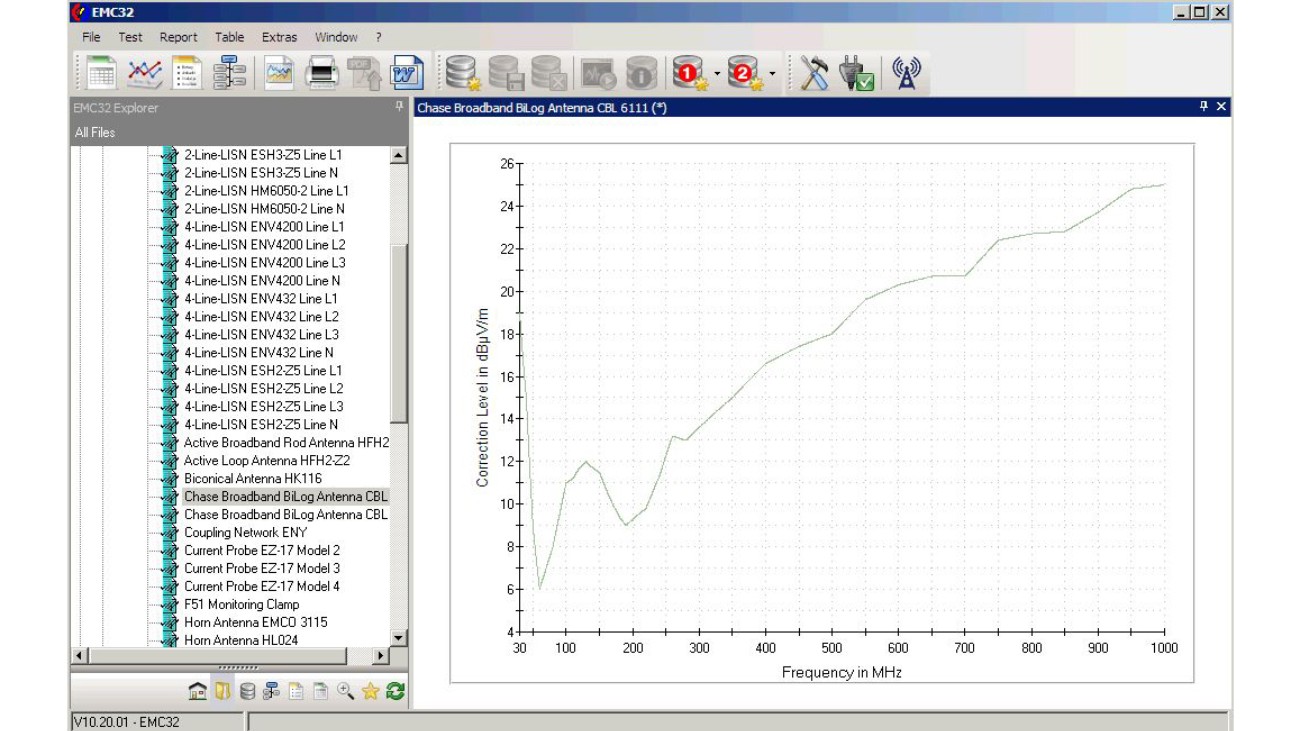Viewport: 1300px width, 731px height.
Task: Click the database icon in the Explorer bottom bar
Action: [247, 691]
